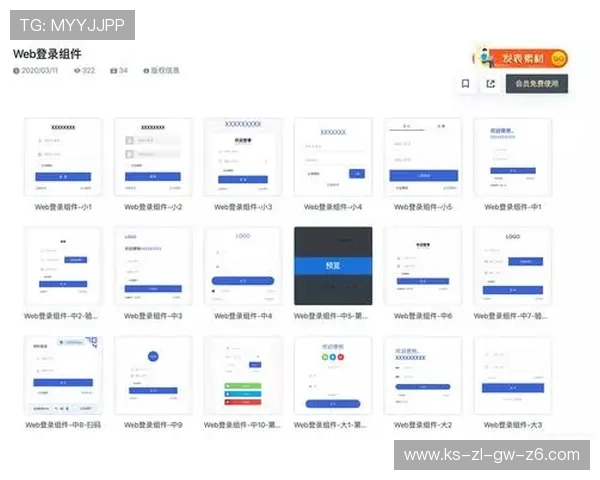This screenshot has width=600, height=480.
Task: Open the 发表素材 GO banner
Action: (521, 58)
